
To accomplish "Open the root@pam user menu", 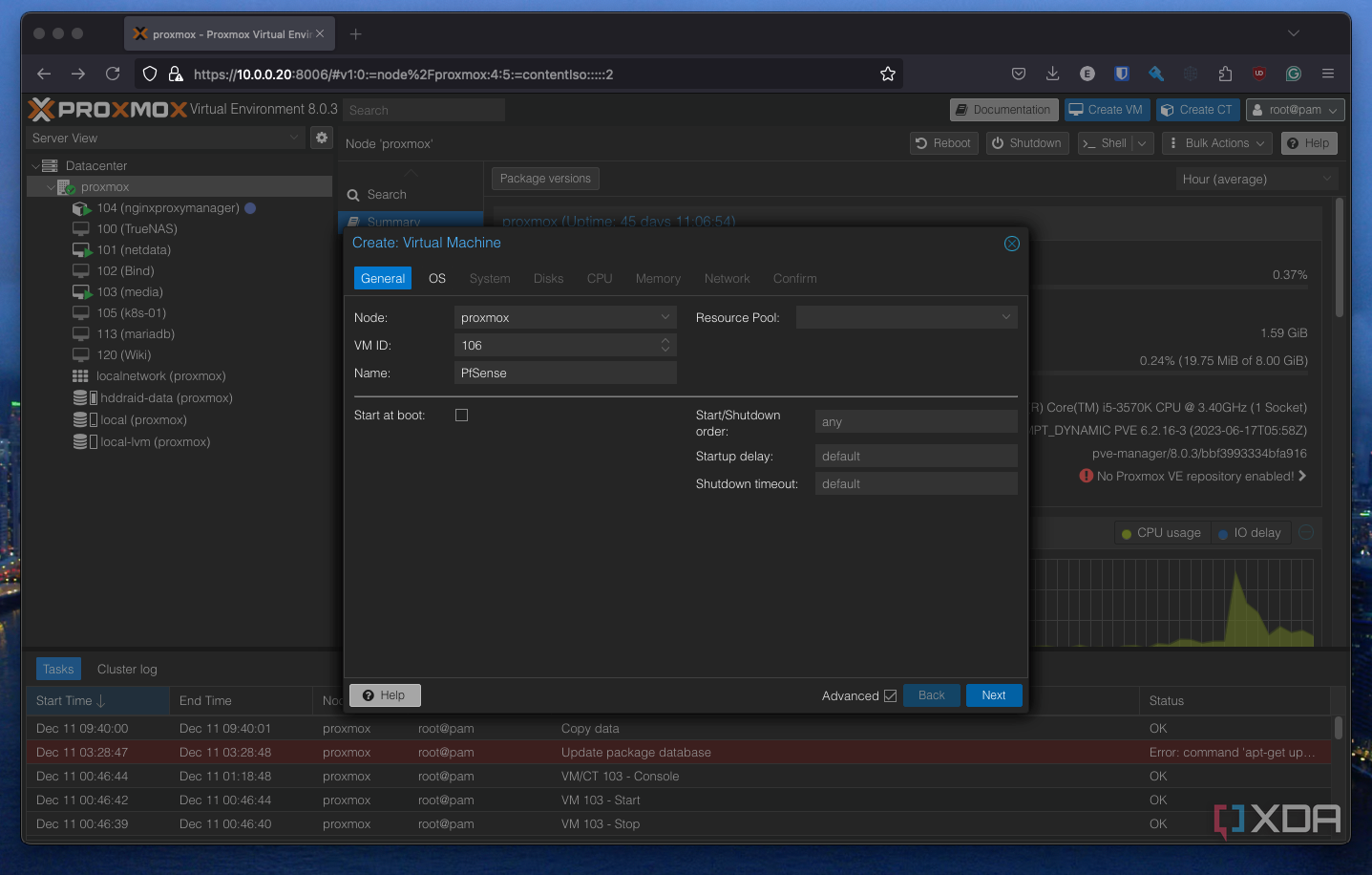I will (1296, 110).
